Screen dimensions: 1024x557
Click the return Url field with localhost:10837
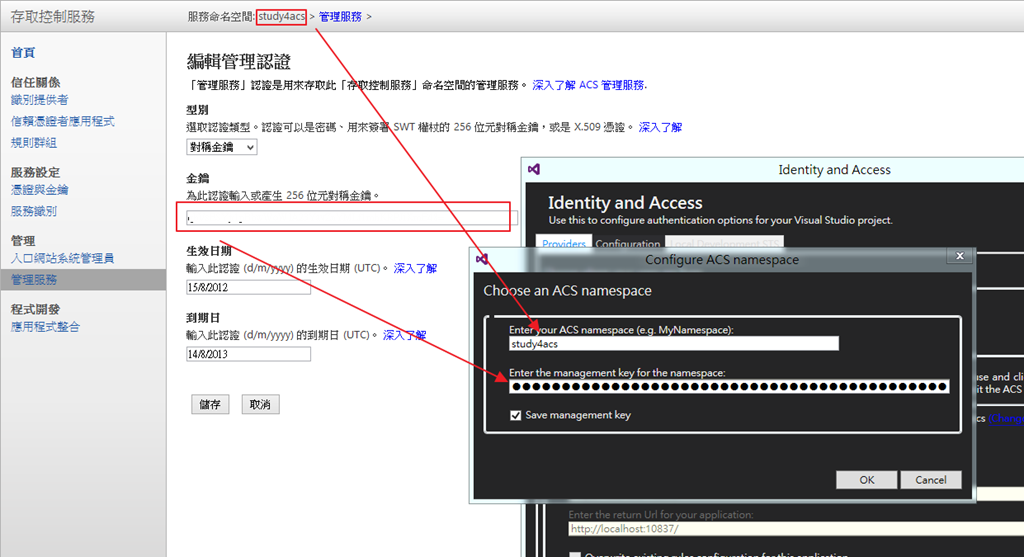click(796, 529)
